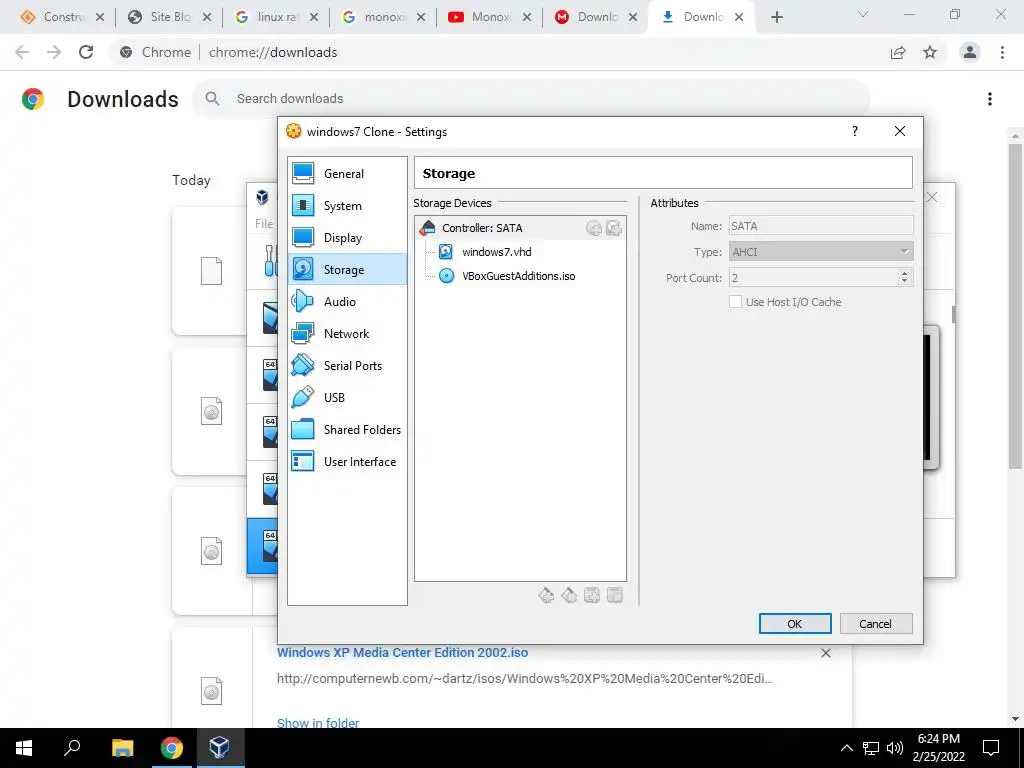This screenshot has width=1024, height=768.
Task: Go forward in Chrome
Action: tap(54, 52)
